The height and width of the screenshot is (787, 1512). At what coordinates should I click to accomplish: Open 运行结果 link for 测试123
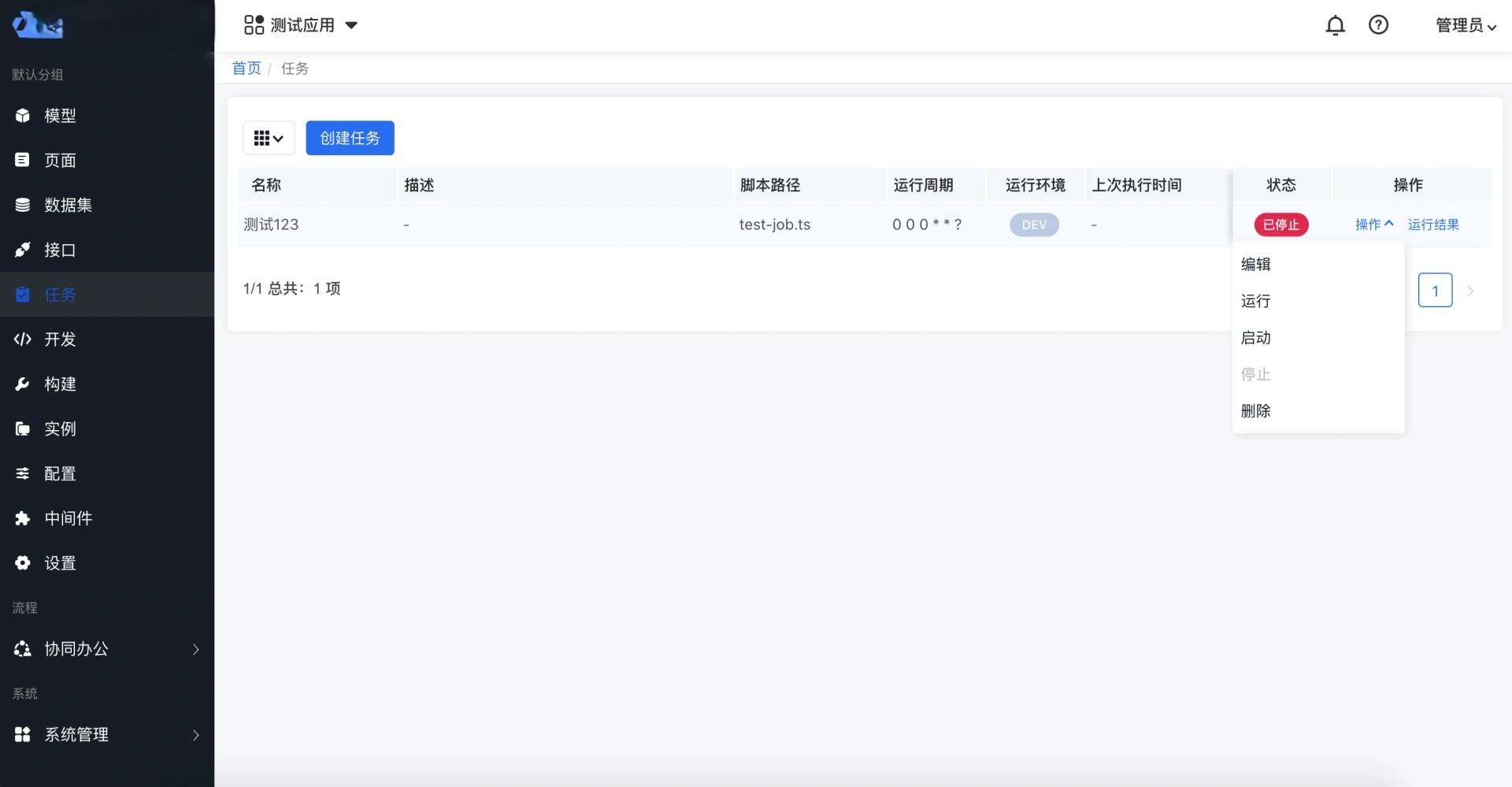1433,225
